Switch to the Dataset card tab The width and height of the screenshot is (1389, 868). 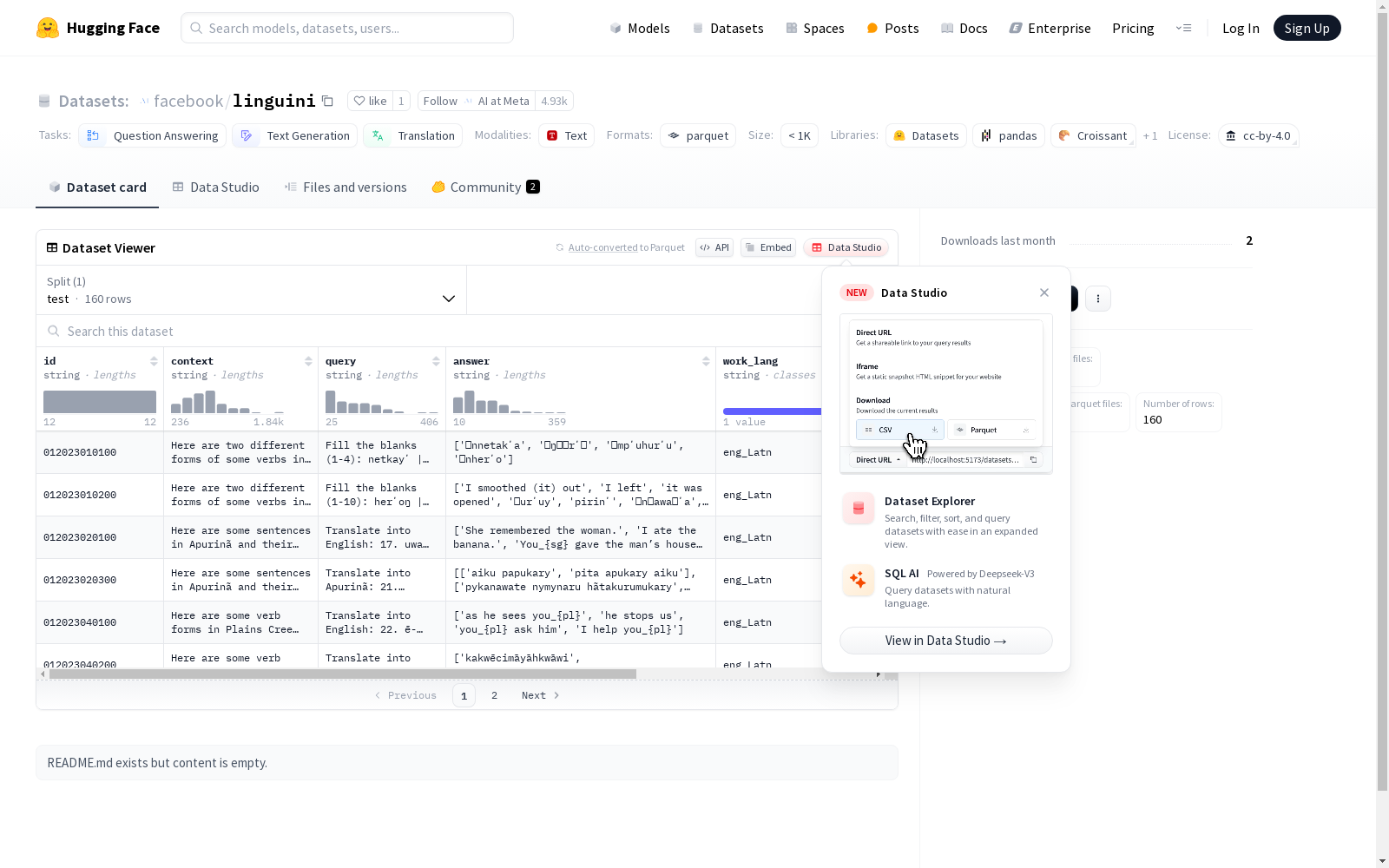pyautogui.click(x=97, y=187)
